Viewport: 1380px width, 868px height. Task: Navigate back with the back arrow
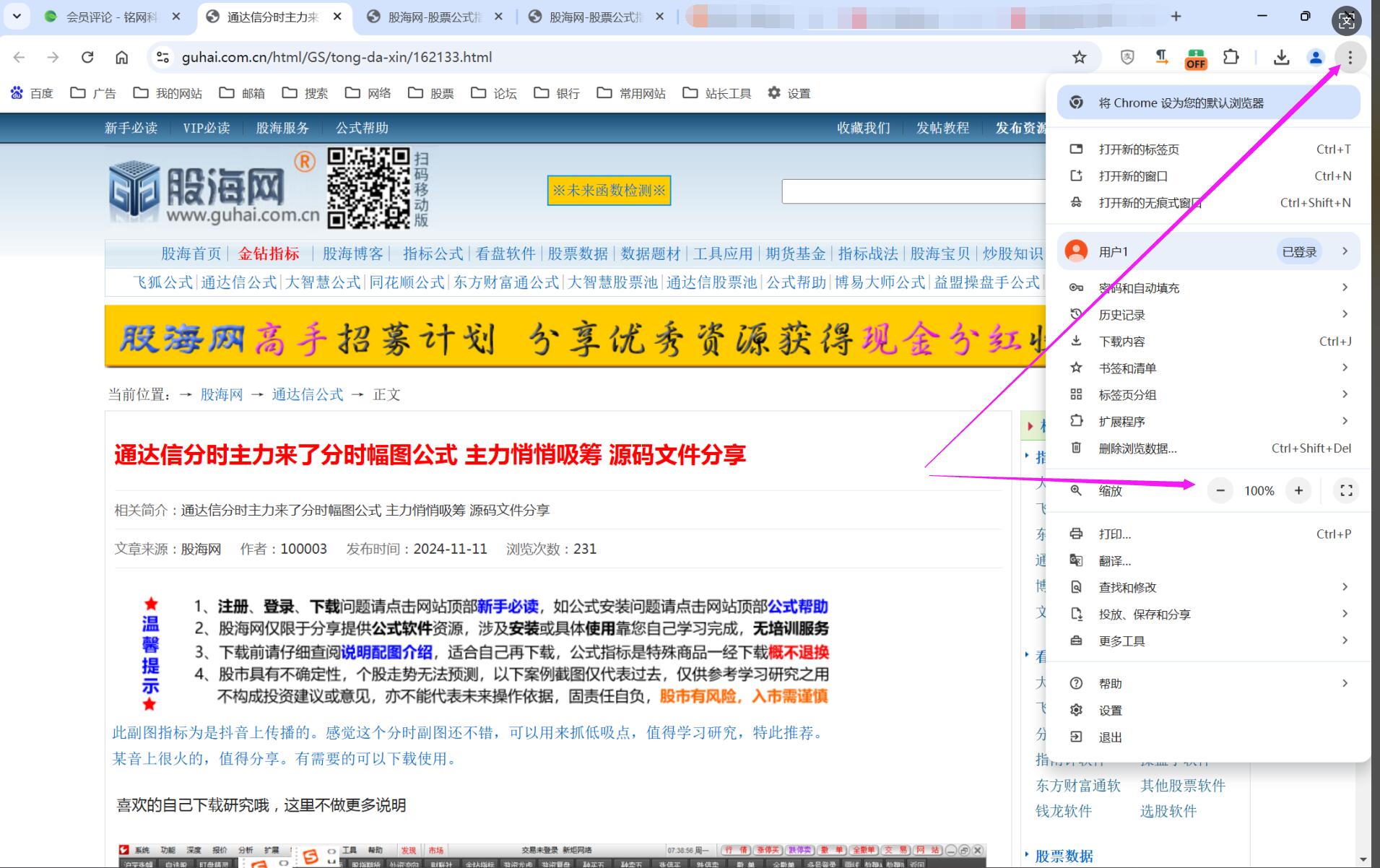[19, 57]
